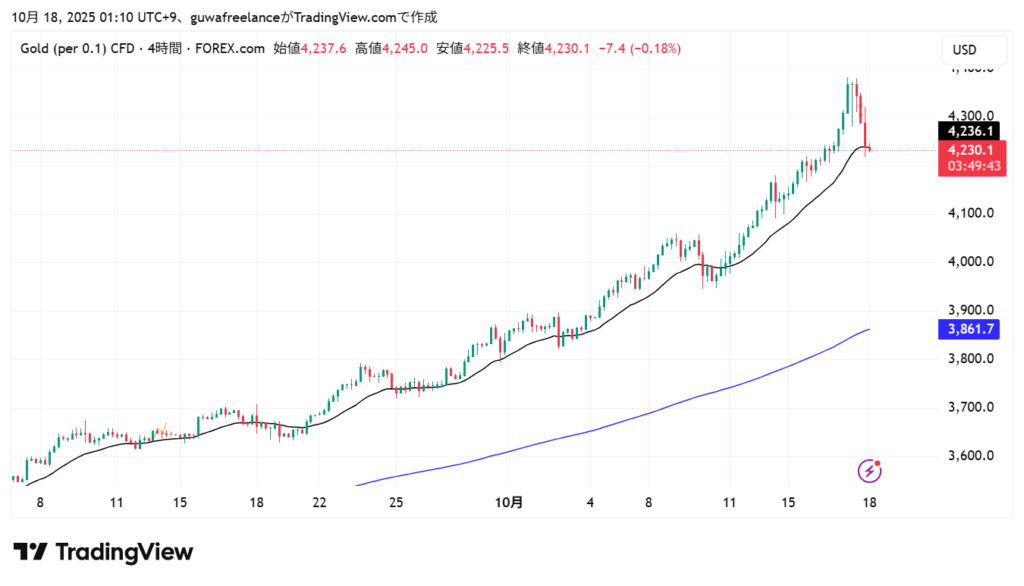The image size is (1024, 586).
Task: Click the 10月 marker on the time axis
Action: click(509, 503)
